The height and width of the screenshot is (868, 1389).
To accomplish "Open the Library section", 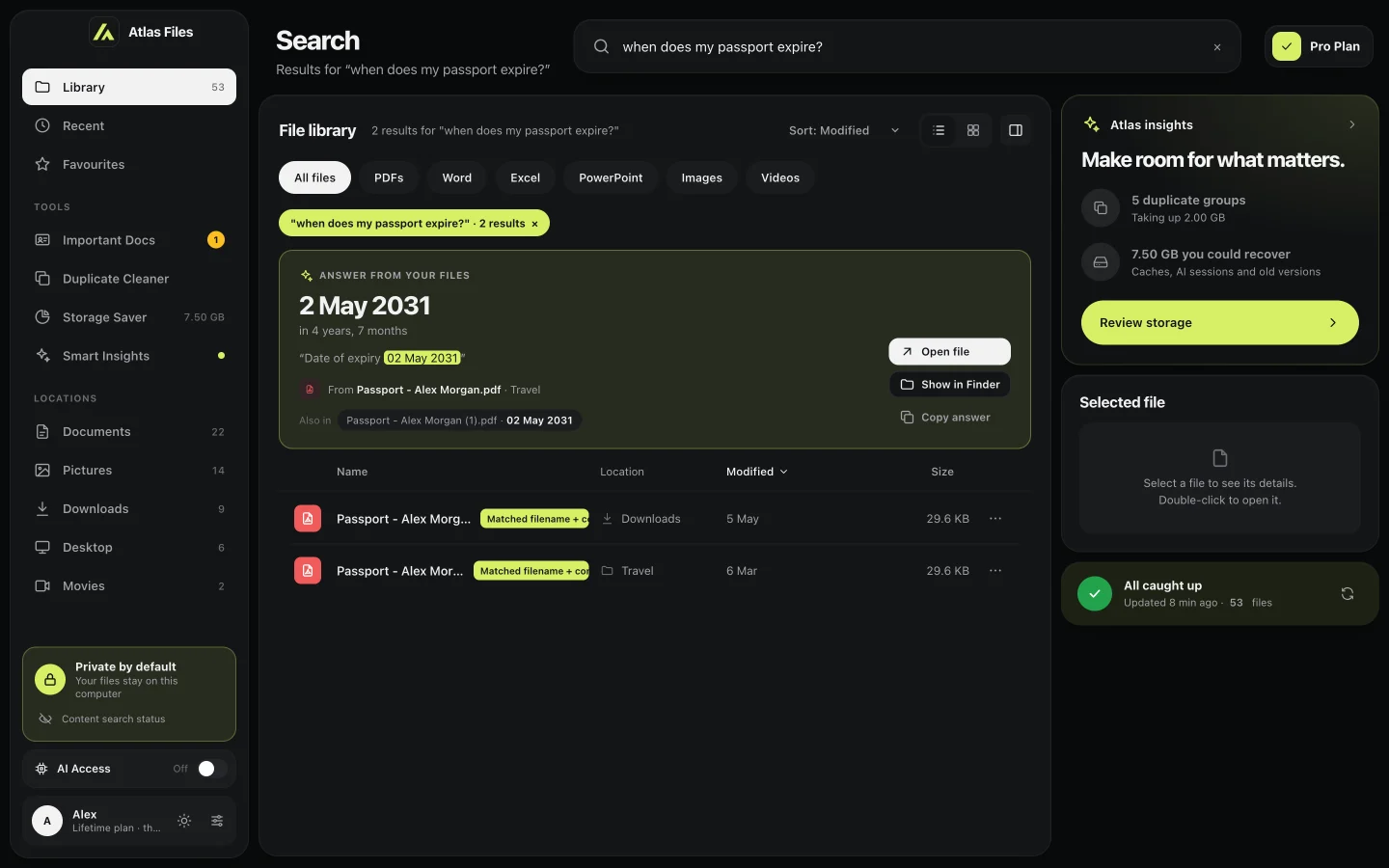I will [129, 87].
